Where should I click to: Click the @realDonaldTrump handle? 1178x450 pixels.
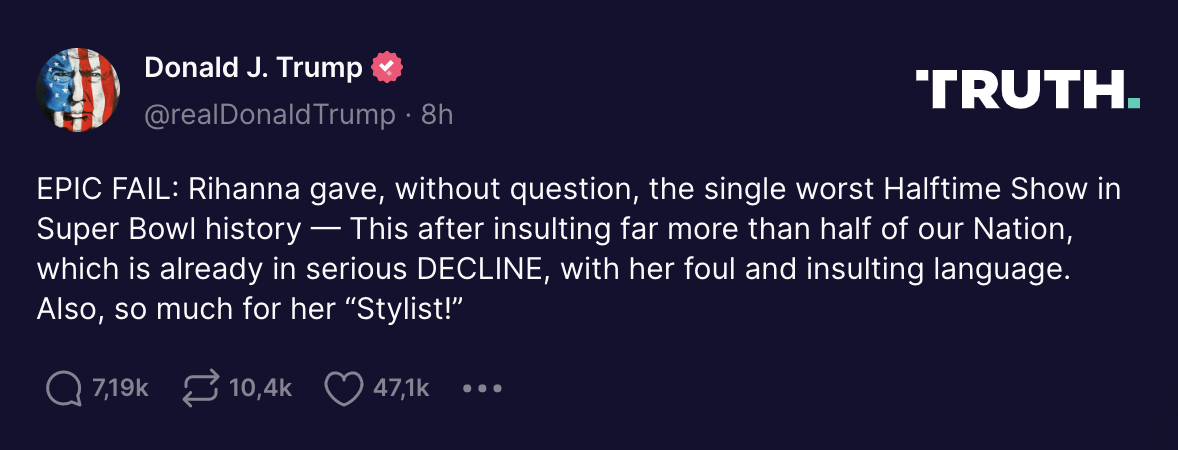pos(270,115)
